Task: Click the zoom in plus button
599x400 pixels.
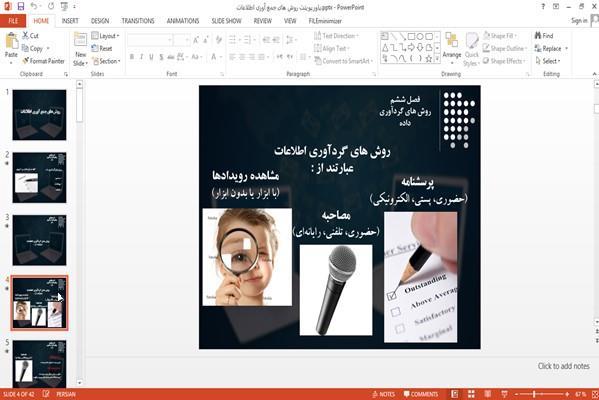Action: click(567, 394)
